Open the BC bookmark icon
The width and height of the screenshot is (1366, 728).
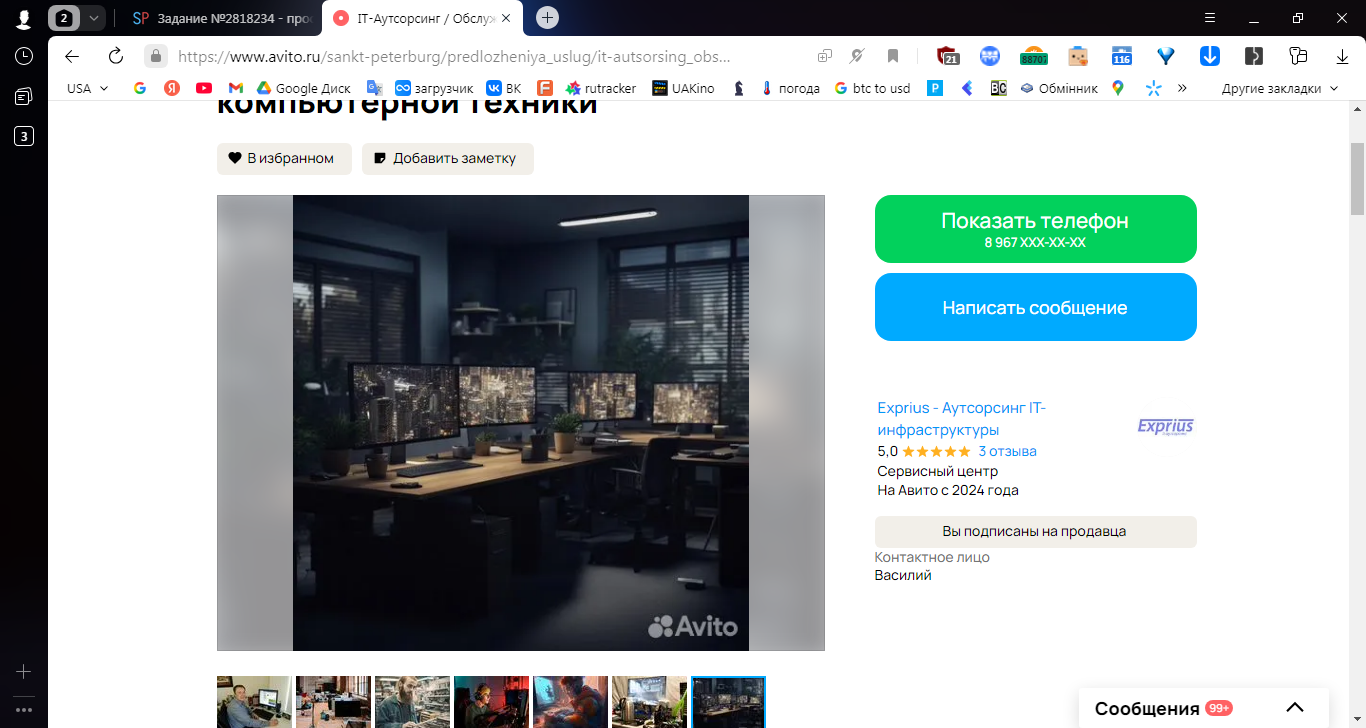coord(998,88)
